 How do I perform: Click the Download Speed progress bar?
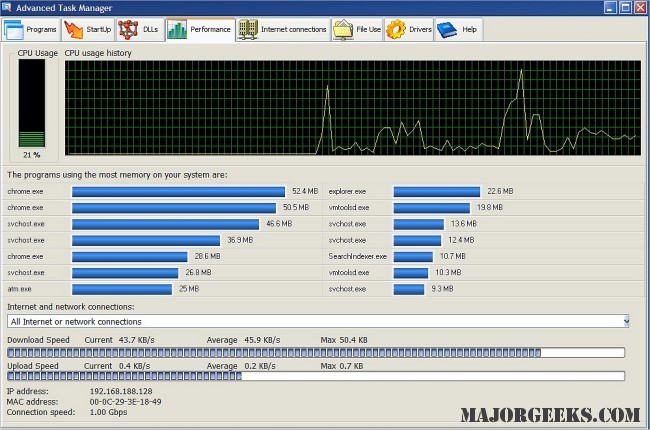316,353
